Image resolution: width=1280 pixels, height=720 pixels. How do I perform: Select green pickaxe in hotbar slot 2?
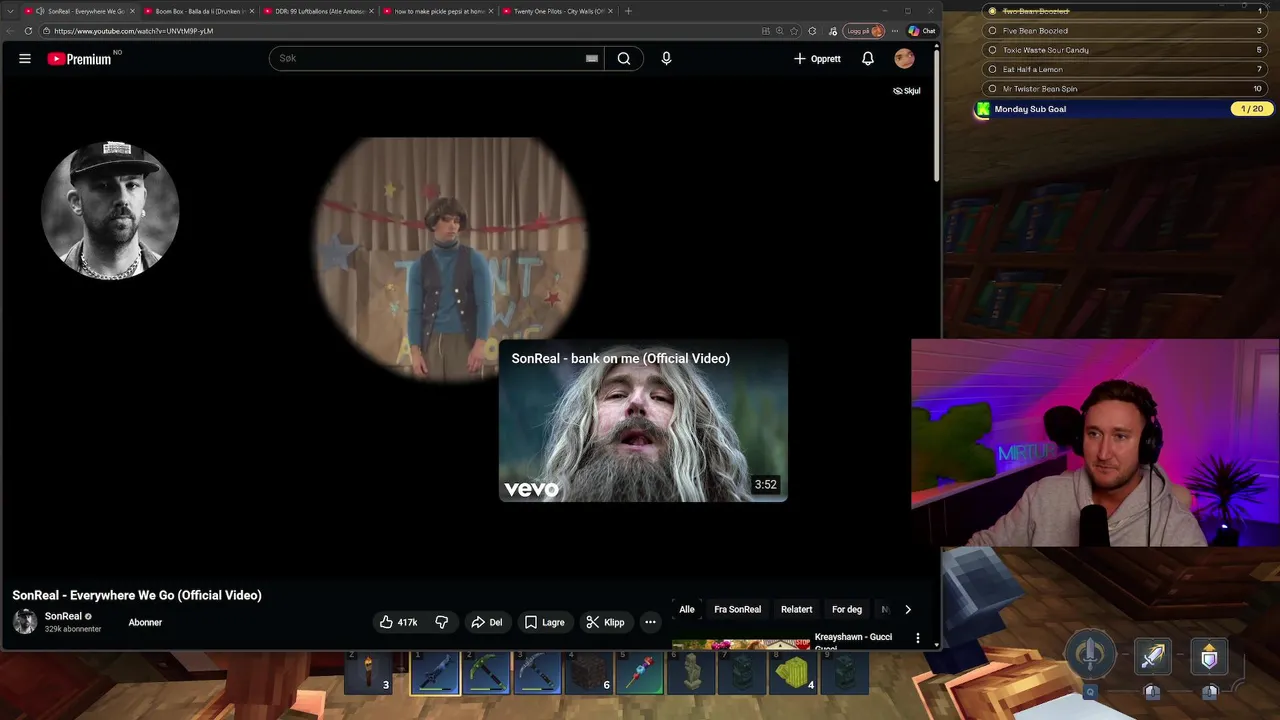click(x=486, y=673)
